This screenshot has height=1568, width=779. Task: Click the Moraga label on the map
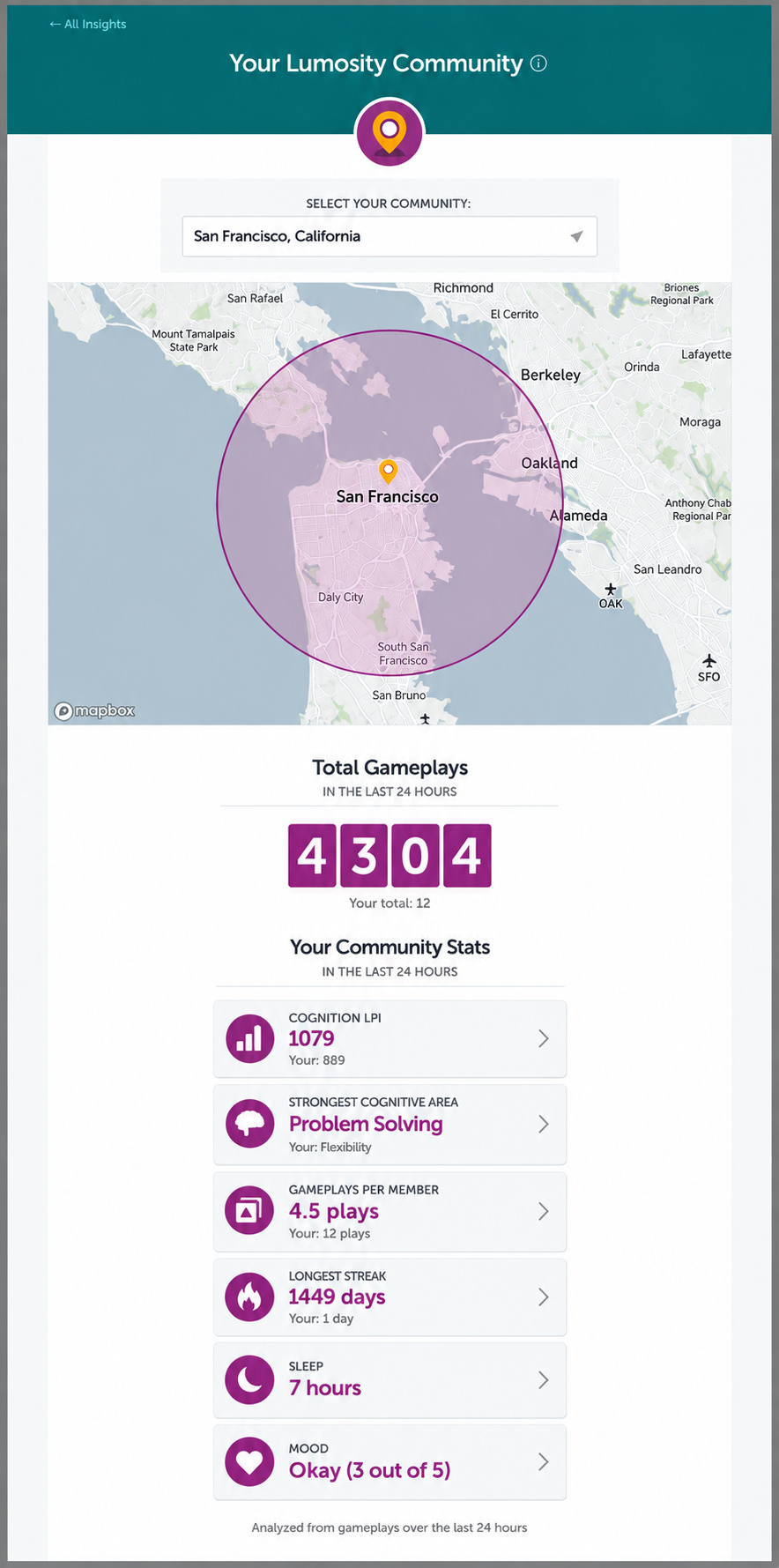click(x=701, y=422)
